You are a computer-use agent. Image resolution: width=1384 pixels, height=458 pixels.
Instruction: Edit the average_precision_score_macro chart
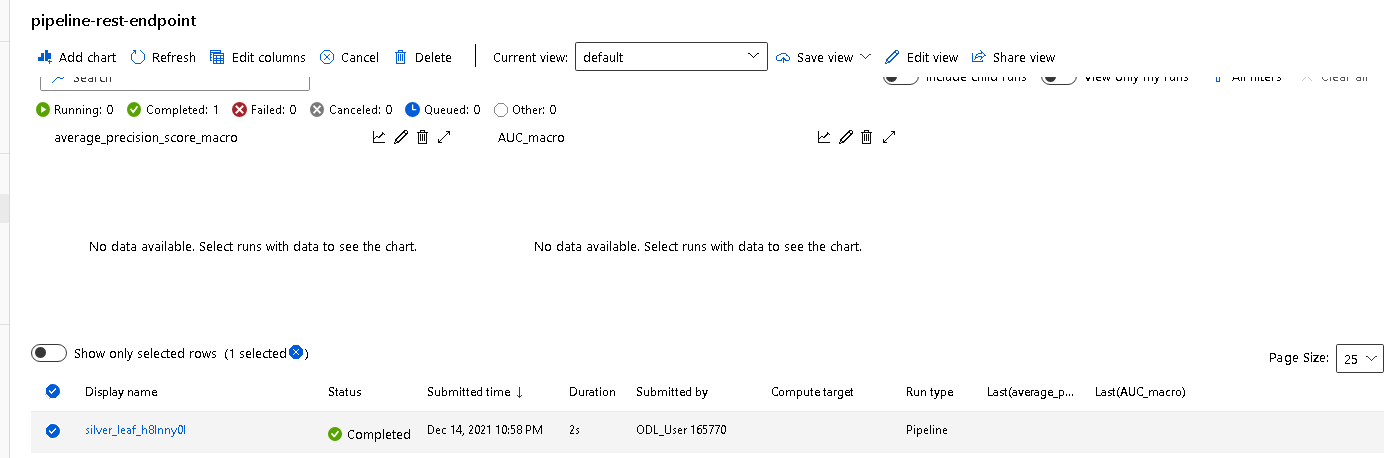point(401,137)
